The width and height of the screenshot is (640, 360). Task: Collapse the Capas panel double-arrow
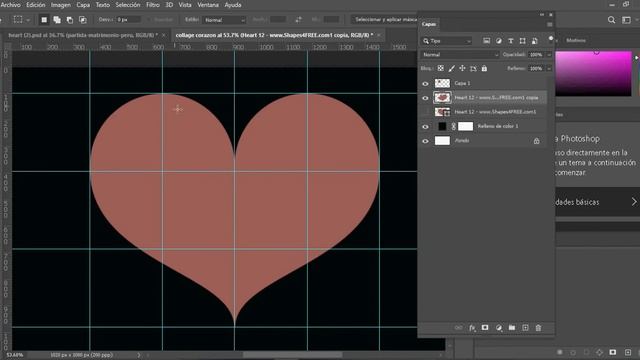coord(542,15)
